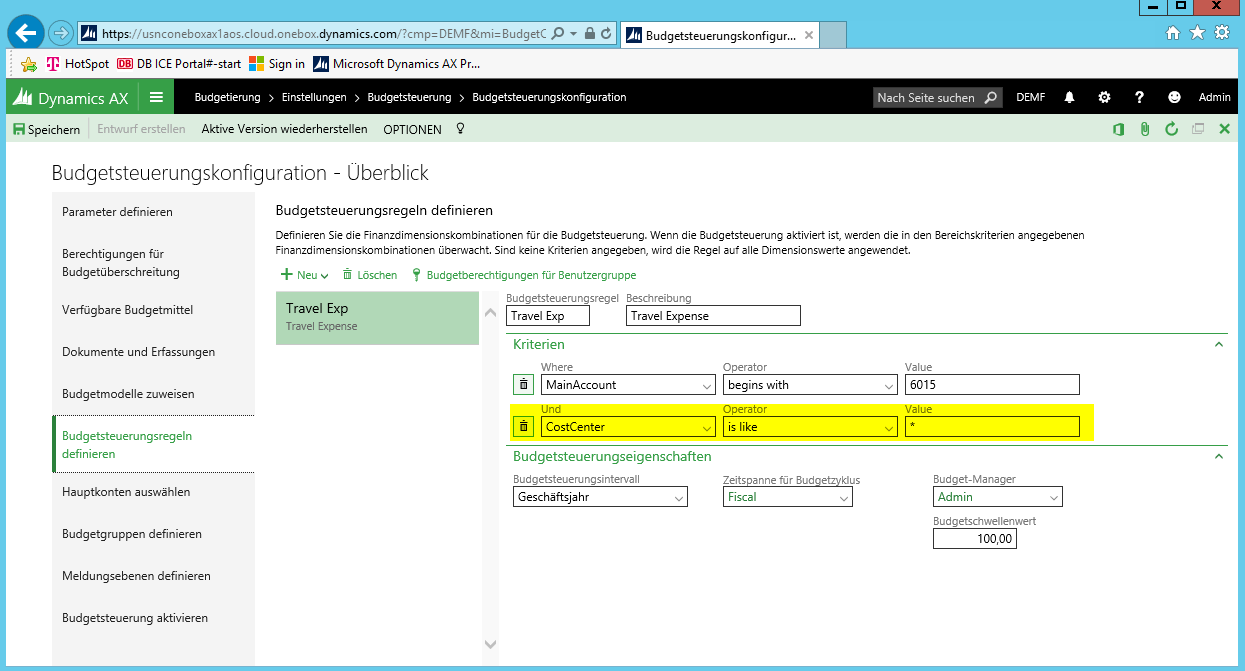Expand the Budget-Manager Admin dropdown

(1053, 497)
